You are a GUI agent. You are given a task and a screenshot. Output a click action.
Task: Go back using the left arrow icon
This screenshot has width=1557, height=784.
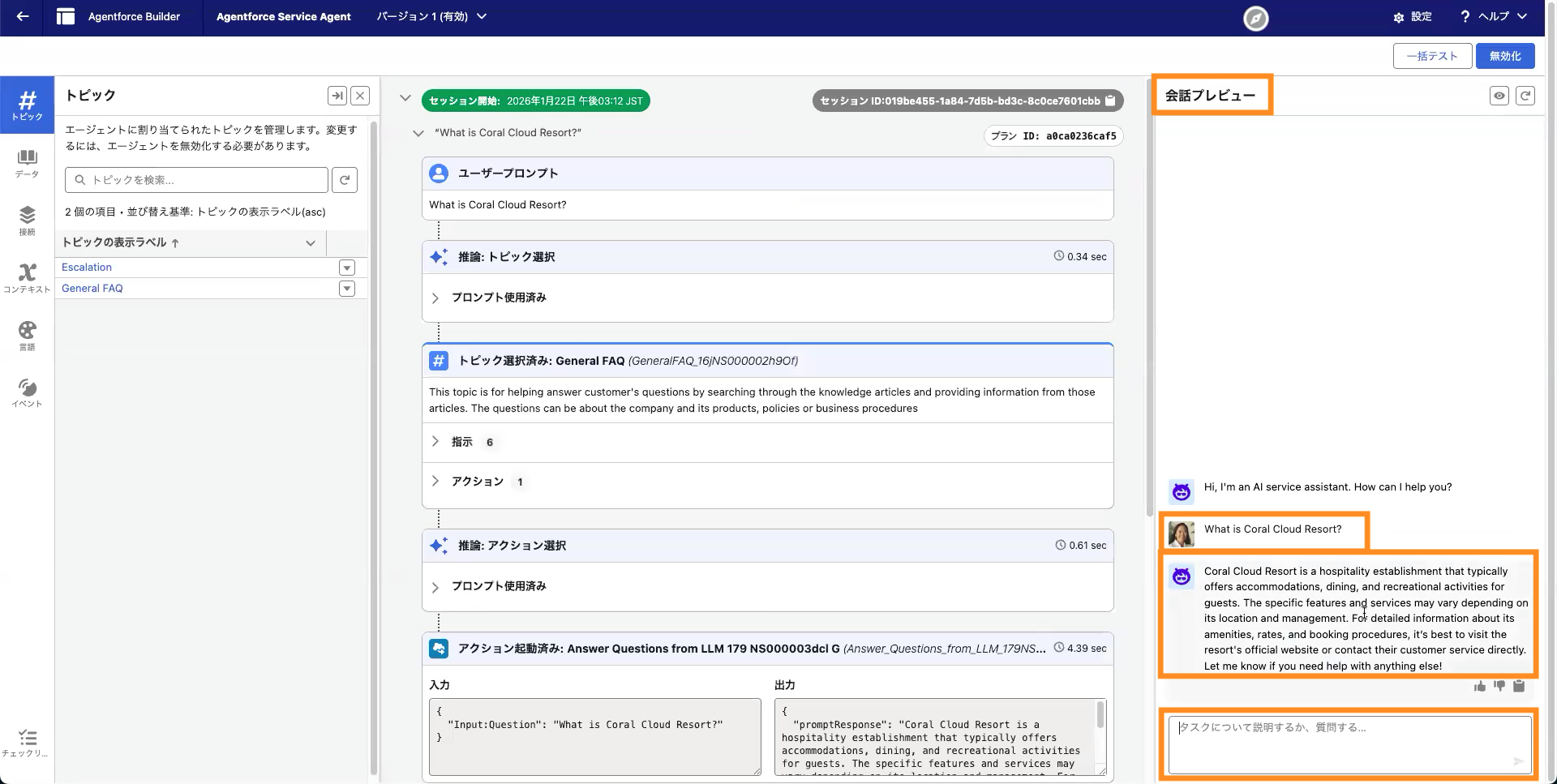click(x=23, y=16)
